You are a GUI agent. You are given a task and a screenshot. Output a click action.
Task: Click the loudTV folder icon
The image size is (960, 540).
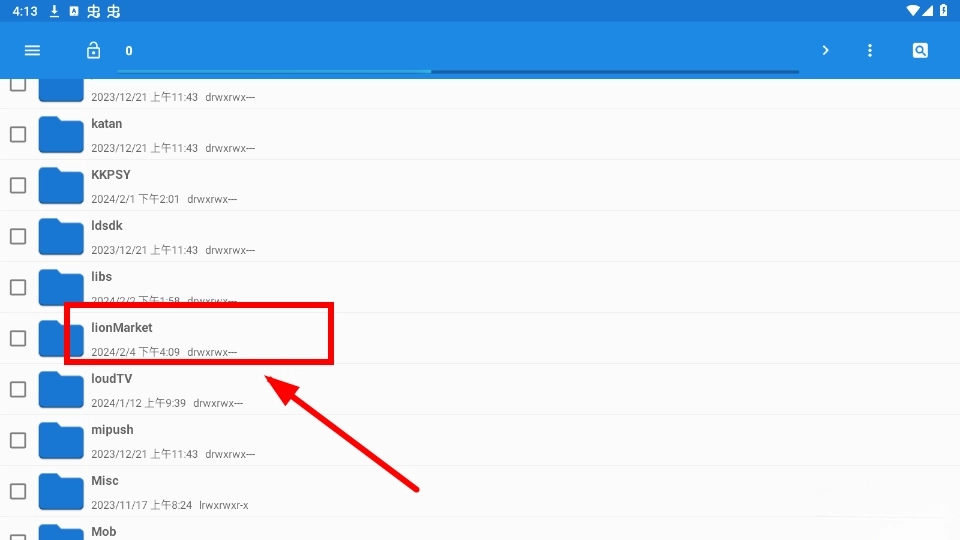61,390
